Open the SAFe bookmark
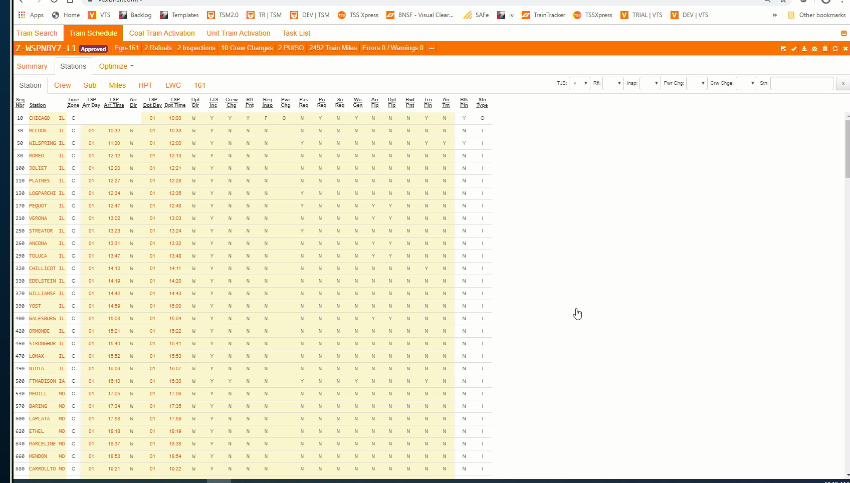Viewport: 850px width, 483px height. [476, 15]
